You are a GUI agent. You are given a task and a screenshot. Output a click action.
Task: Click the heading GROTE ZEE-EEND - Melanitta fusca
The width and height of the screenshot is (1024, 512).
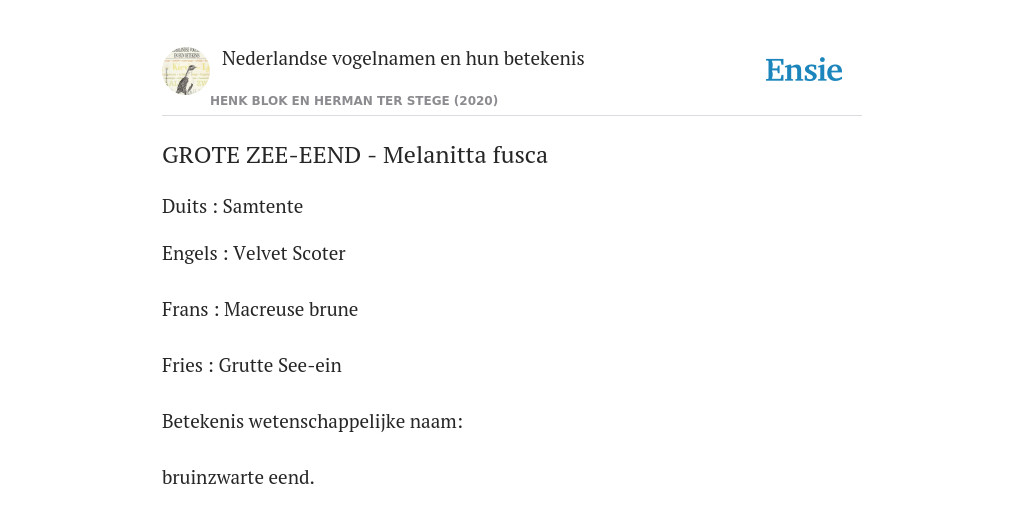355,155
